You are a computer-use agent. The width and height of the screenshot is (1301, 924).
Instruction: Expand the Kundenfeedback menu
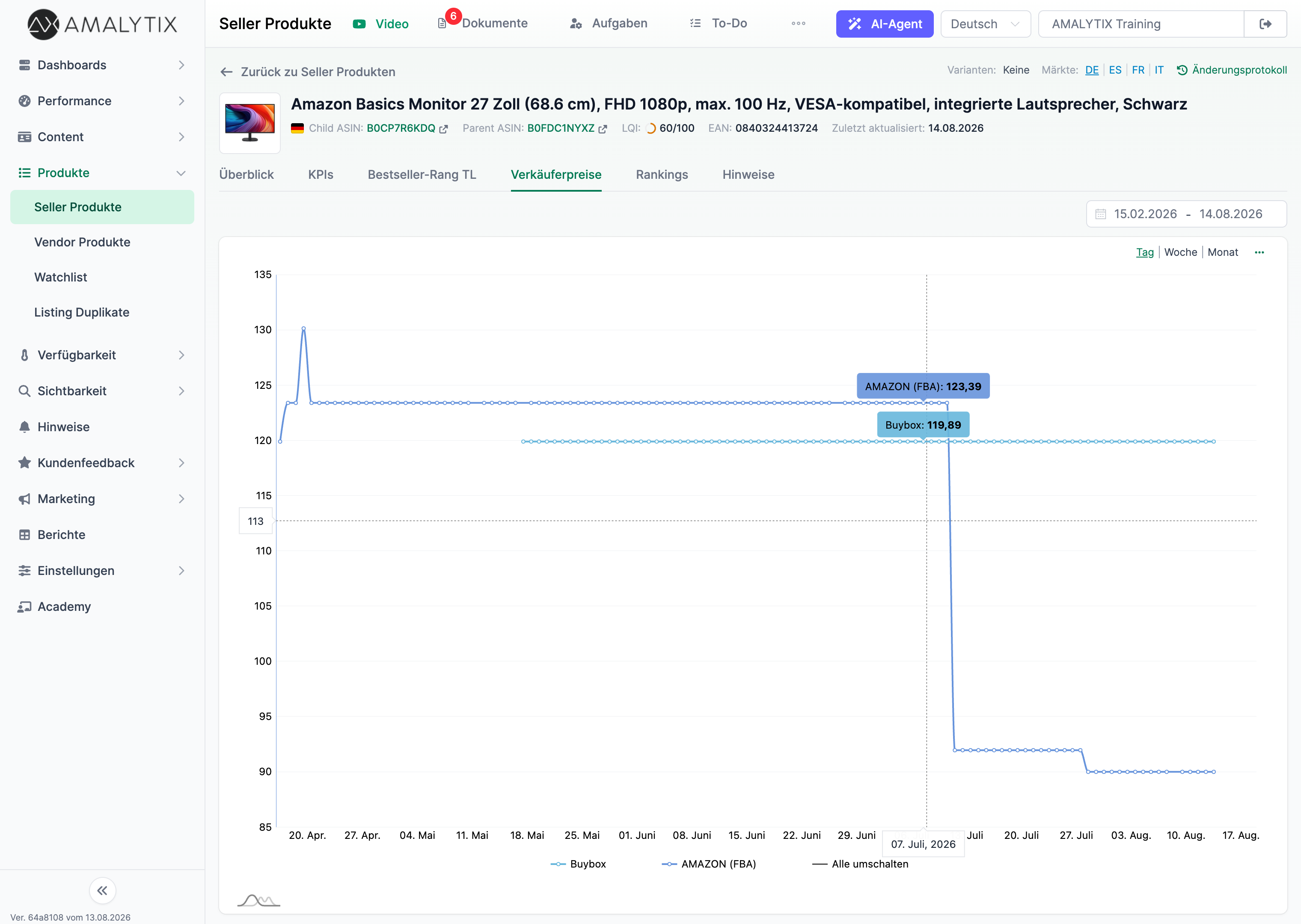pyautogui.click(x=102, y=462)
